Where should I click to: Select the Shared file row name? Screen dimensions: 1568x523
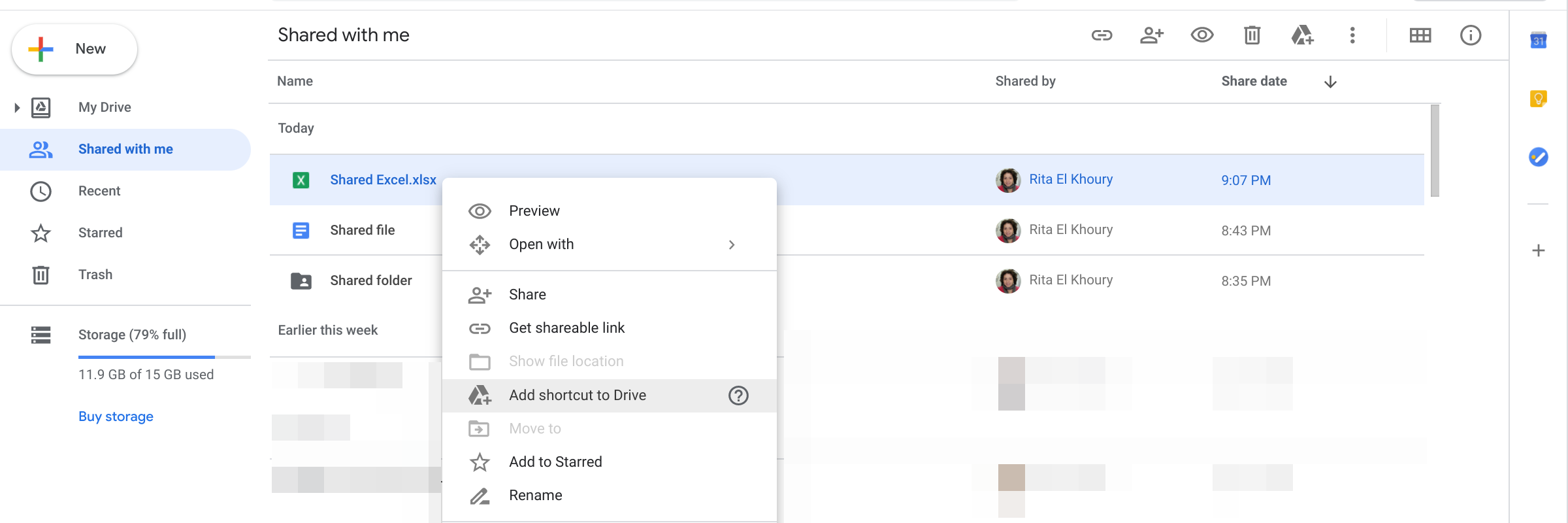[x=362, y=230]
